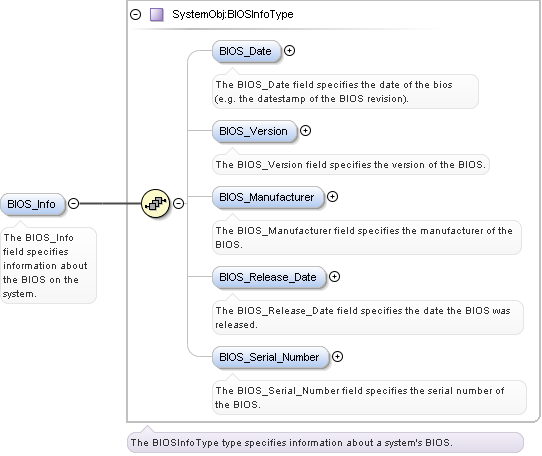Click the yellow sequence compositor icon

(156, 204)
